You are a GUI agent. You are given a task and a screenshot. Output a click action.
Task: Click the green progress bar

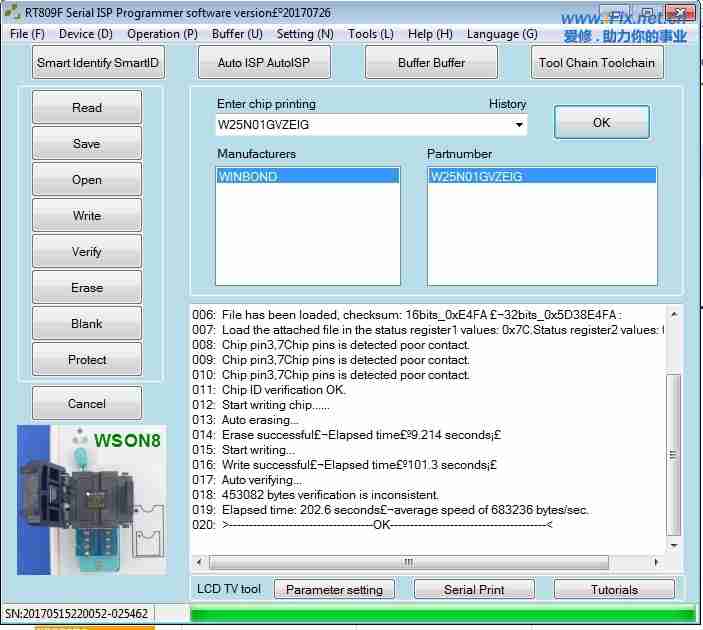tap(442, 614)
